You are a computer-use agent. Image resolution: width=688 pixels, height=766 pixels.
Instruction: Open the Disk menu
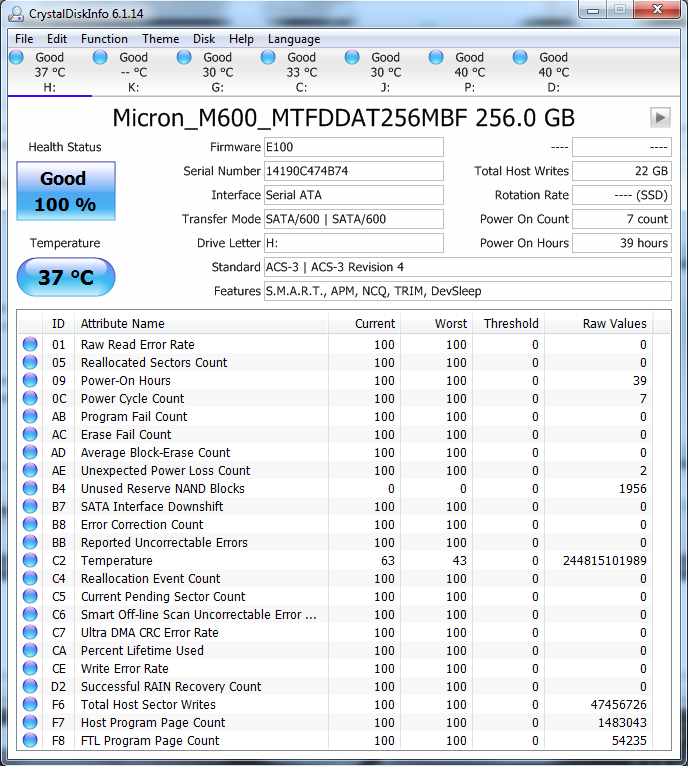(x=204, y=39)
